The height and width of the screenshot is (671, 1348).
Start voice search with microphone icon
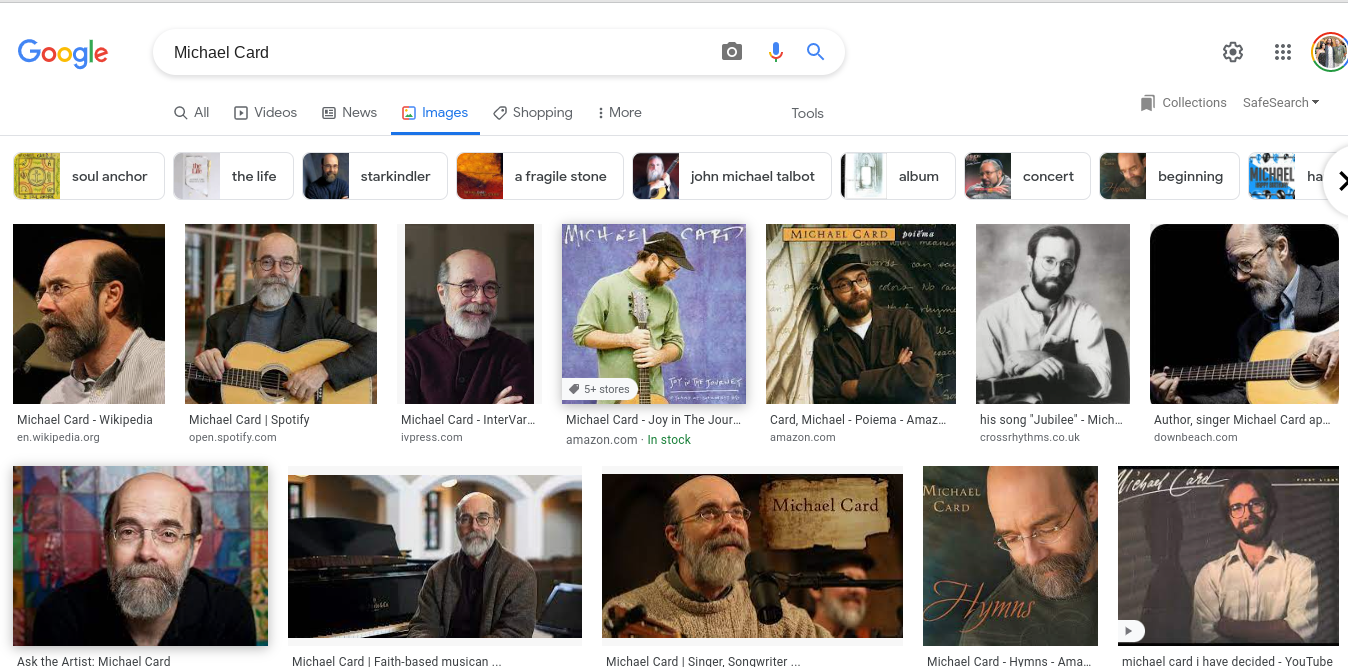pyautogui.click(x=775, y=52)
